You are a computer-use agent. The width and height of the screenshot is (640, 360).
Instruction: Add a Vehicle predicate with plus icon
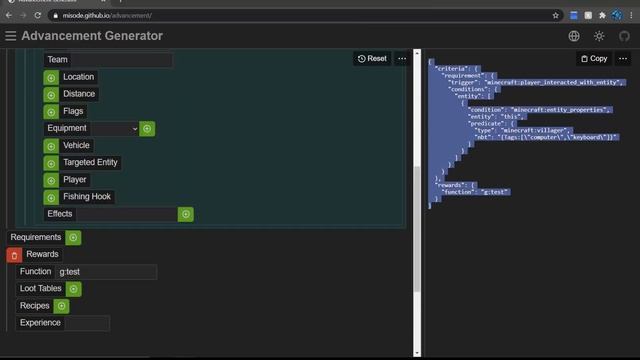click(51, 146)
